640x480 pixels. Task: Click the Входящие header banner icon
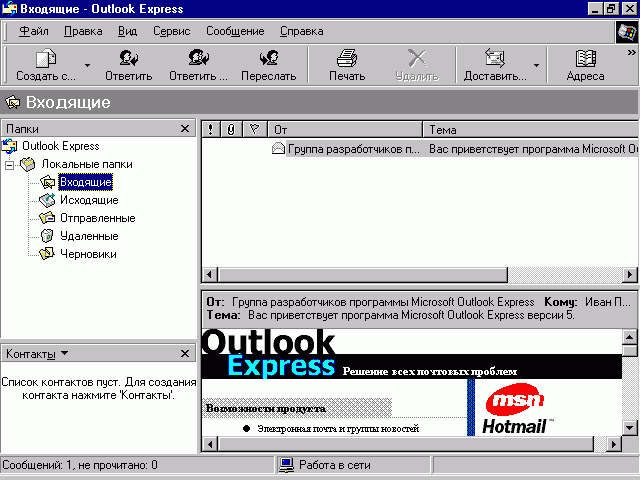(x=13, y=102)
